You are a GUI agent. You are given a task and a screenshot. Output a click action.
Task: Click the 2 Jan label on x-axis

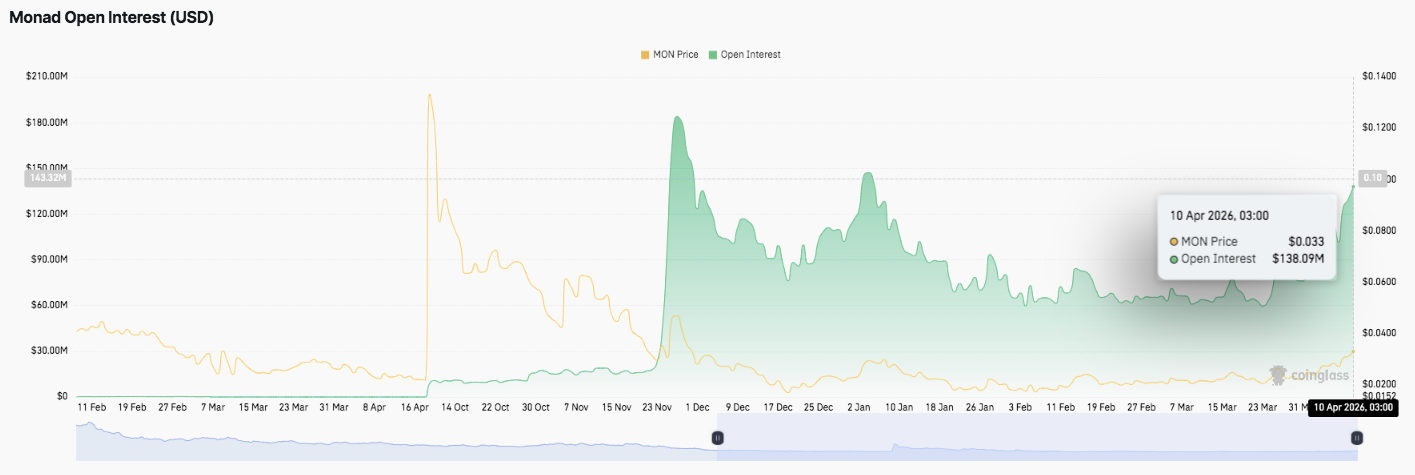858,408
